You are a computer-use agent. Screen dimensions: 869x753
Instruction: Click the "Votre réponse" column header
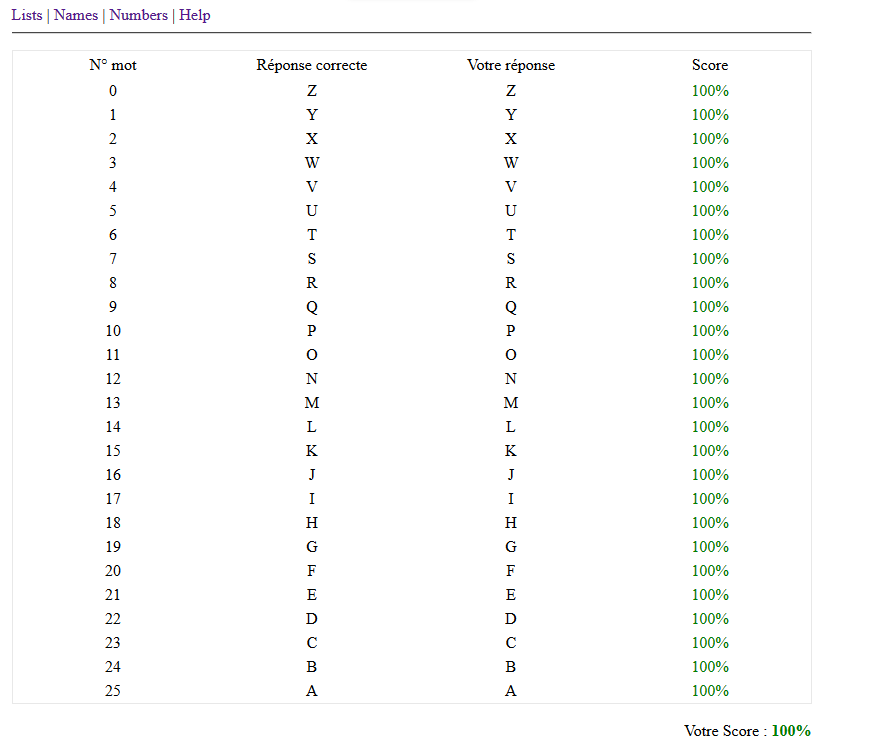click(x=510, y=65)
